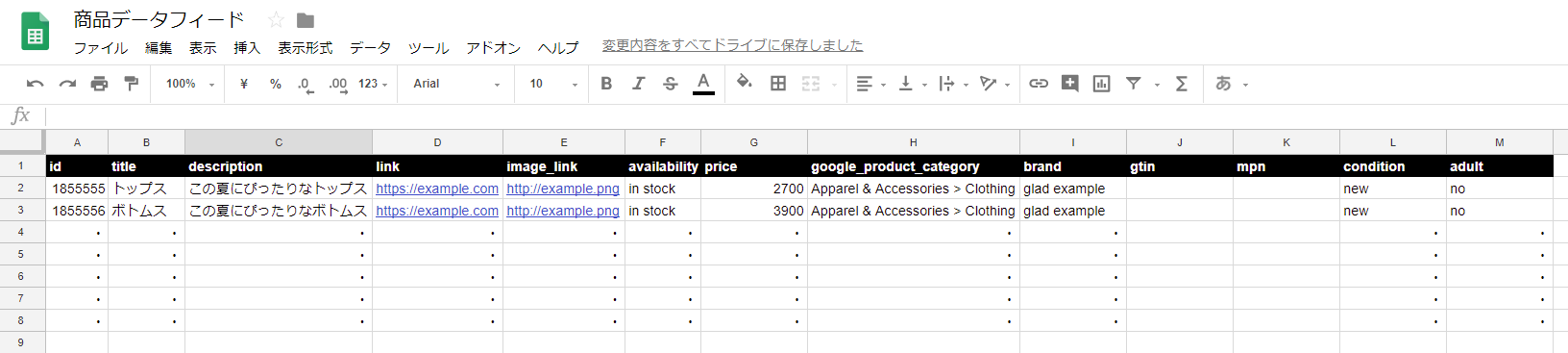The height and width of the screenshot is (353, 1568).
Task: Open the データ menu
Action: point(370,47)
